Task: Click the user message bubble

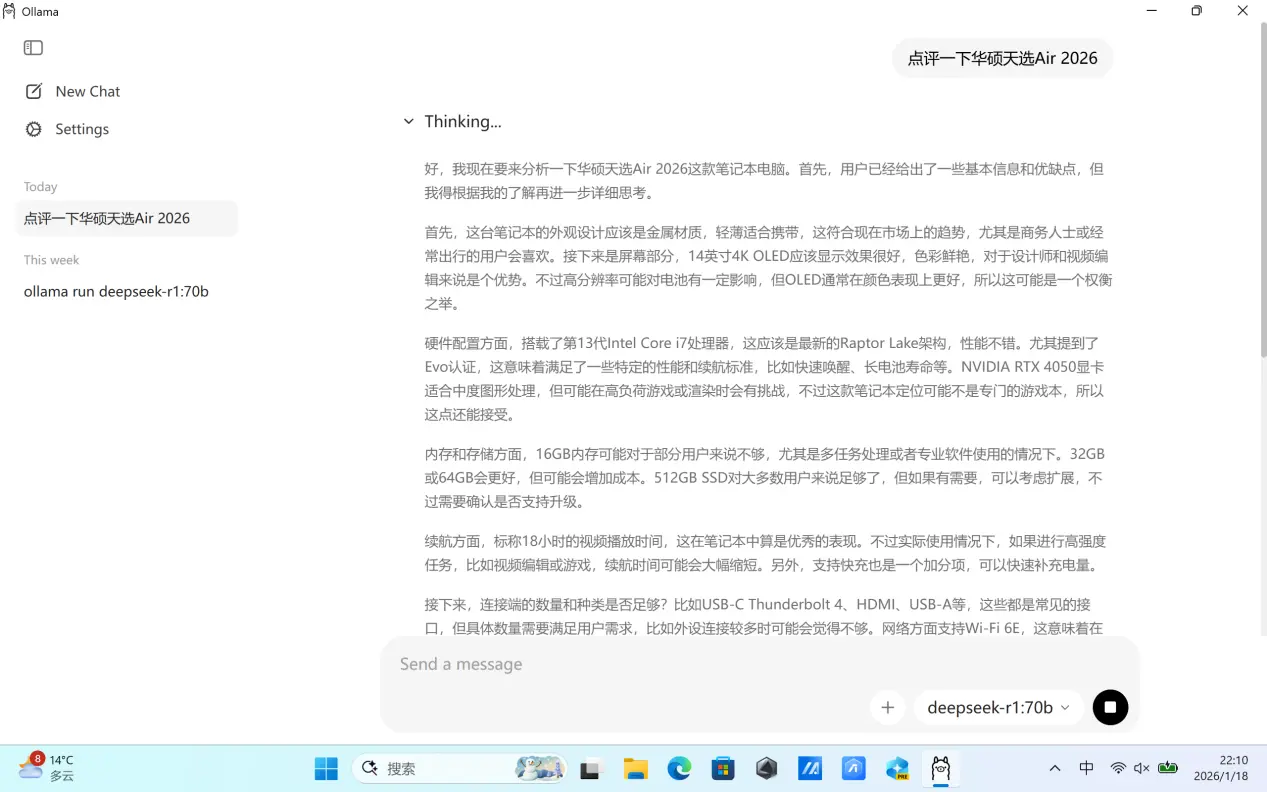Action: pos(1002,58)
